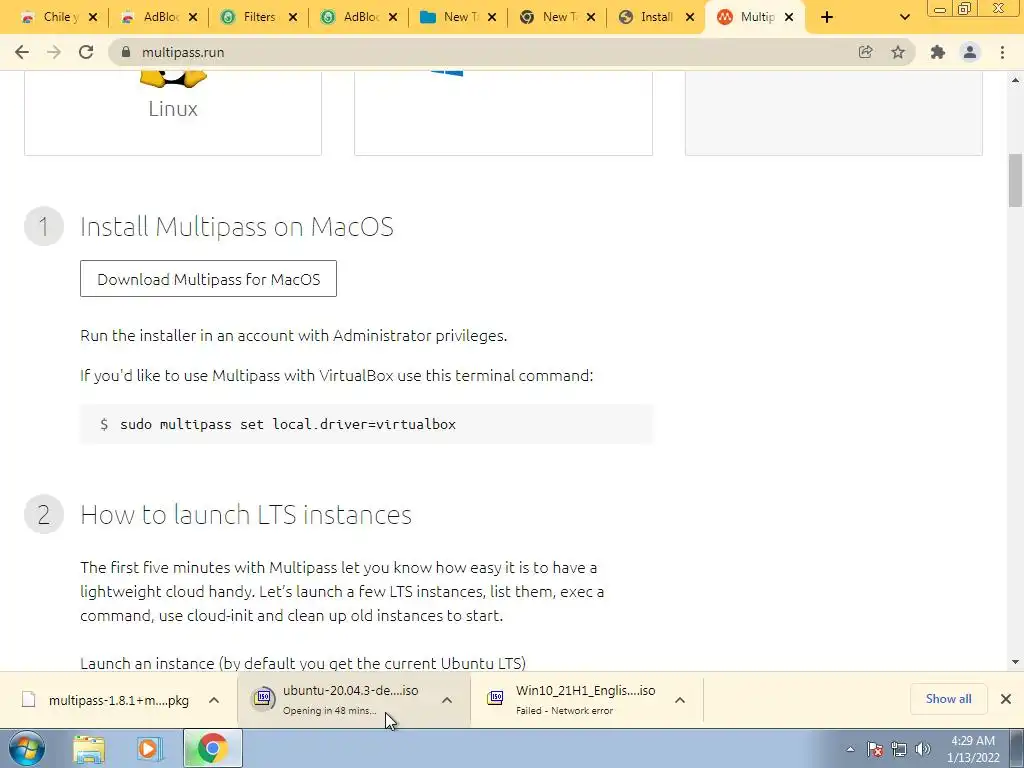Click the scrollbar down arrow
This screenshot has width=1024, height=768.
1016,662
